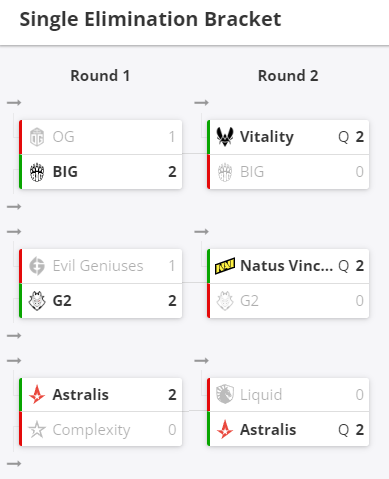The image size is (389, 479).
Task: Click the arrow below the Complexity match
Action: (x=14, y=464)
